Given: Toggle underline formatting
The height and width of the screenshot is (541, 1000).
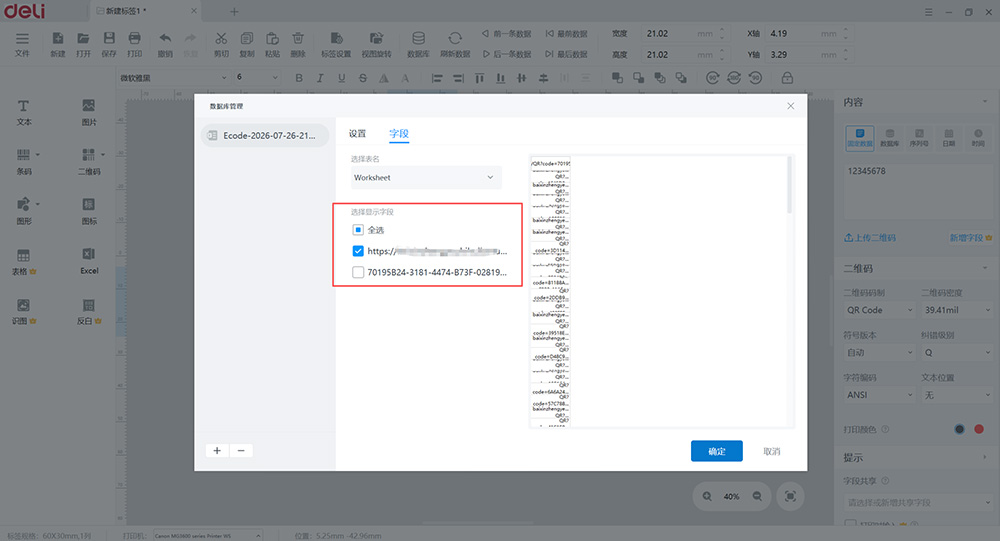Looking at the screenshot, I should point(341,78).
